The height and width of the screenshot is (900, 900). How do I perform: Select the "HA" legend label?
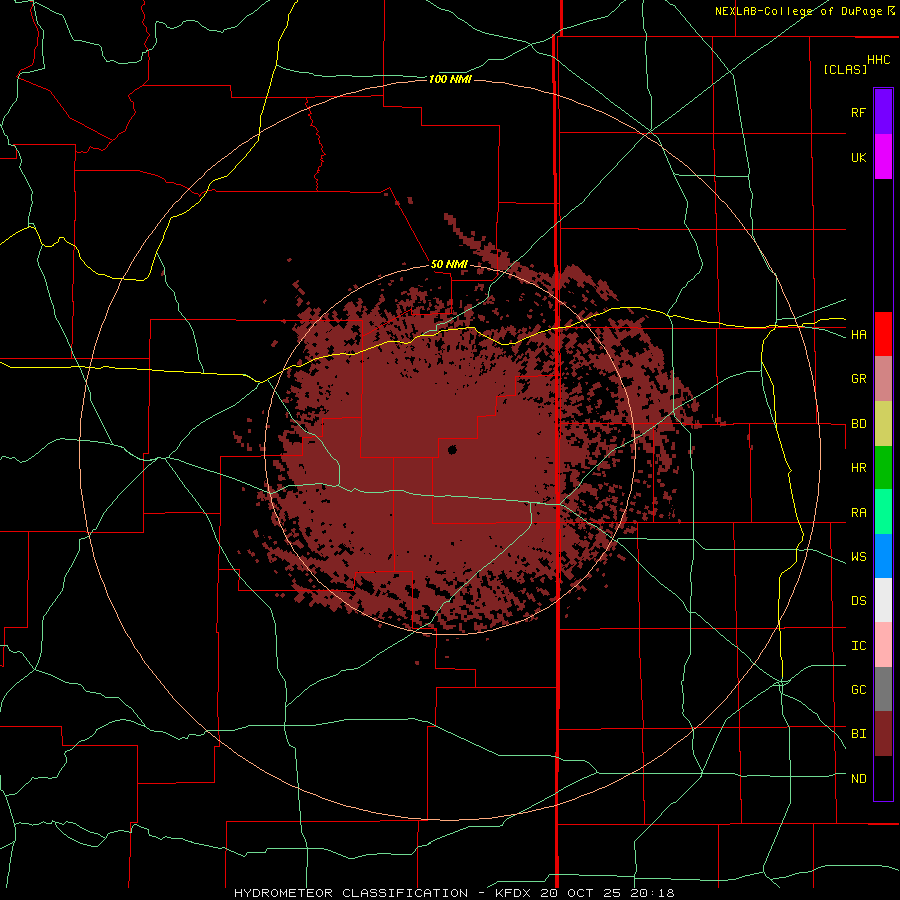click(858, 335)
